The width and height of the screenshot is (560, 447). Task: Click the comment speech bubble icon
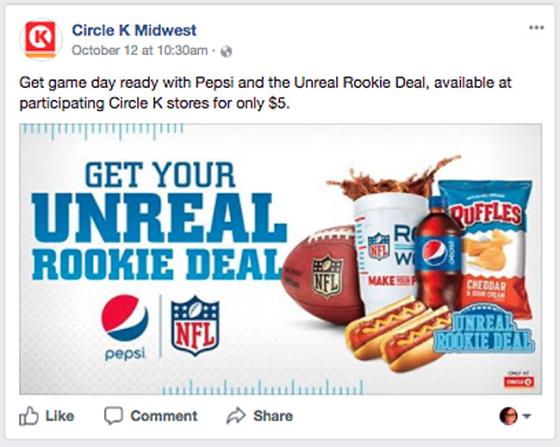point(114,416)
